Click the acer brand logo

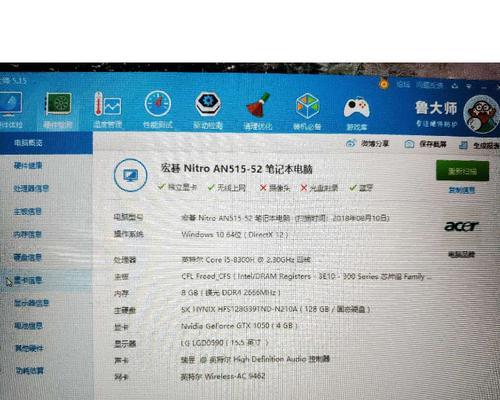(x=462, y=227)
